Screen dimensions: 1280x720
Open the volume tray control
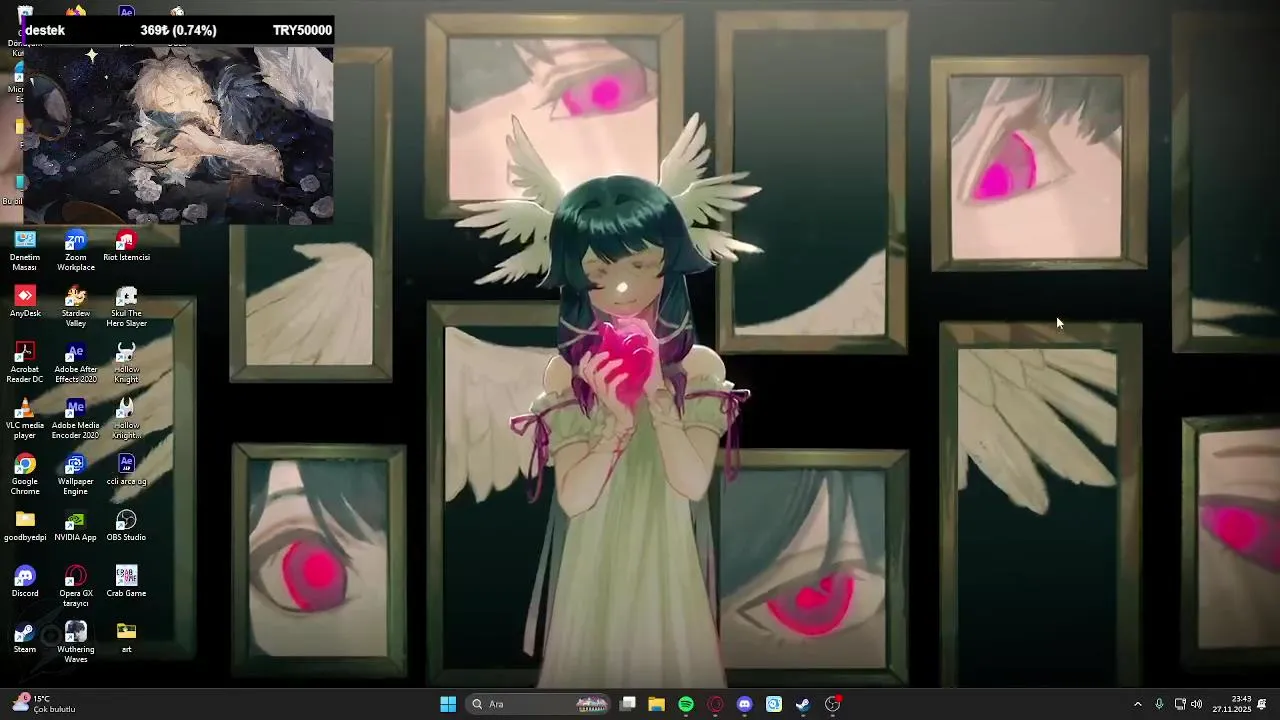point(1196,704)
